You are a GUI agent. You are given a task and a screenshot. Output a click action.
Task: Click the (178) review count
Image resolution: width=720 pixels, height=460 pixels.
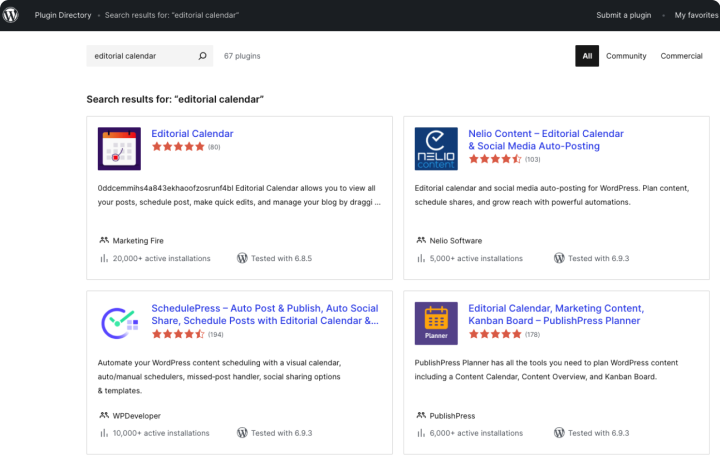click(532, 334)
